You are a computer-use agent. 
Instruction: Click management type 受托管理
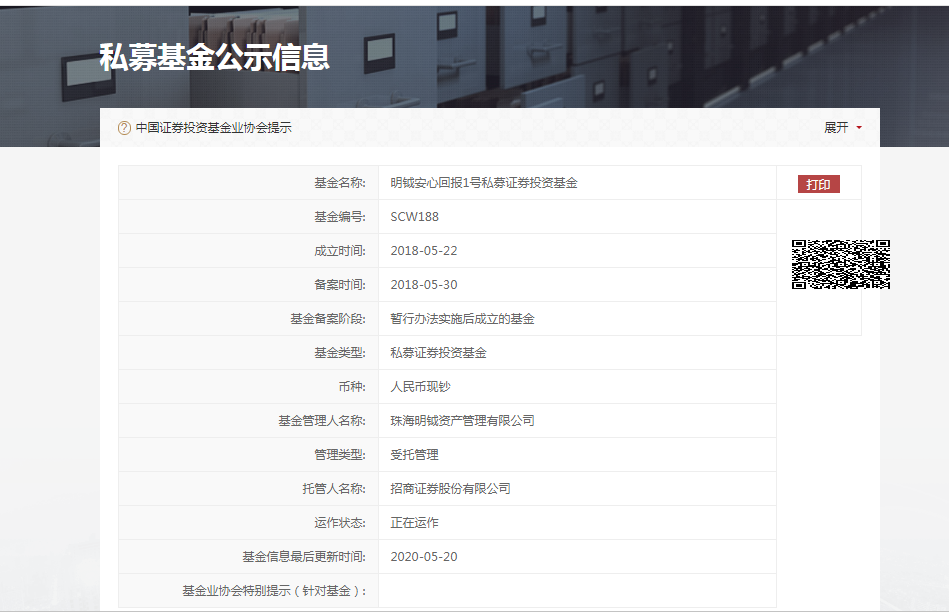(x=417, y=454)
